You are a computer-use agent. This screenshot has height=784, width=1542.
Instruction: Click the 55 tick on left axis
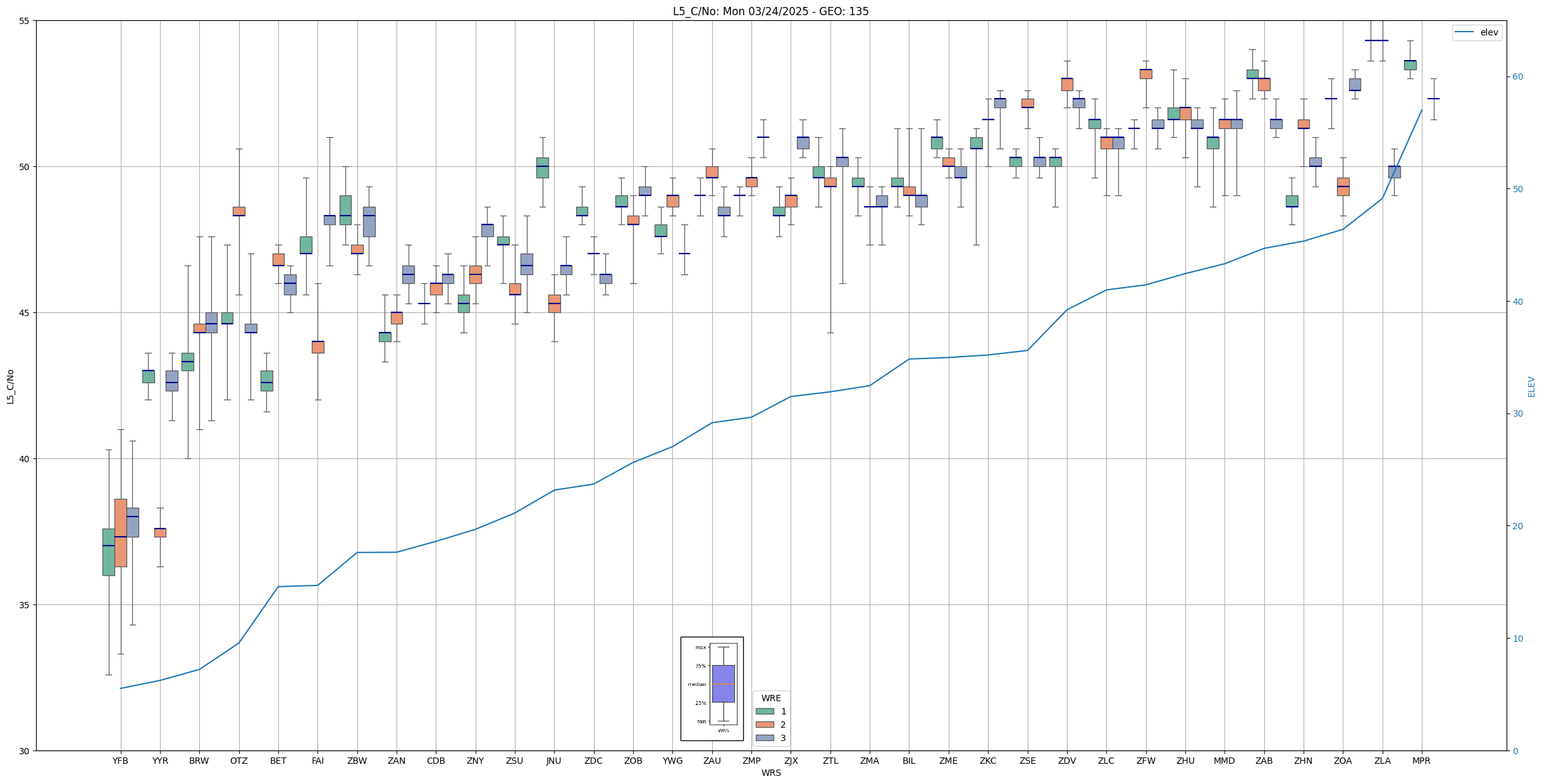25,21
